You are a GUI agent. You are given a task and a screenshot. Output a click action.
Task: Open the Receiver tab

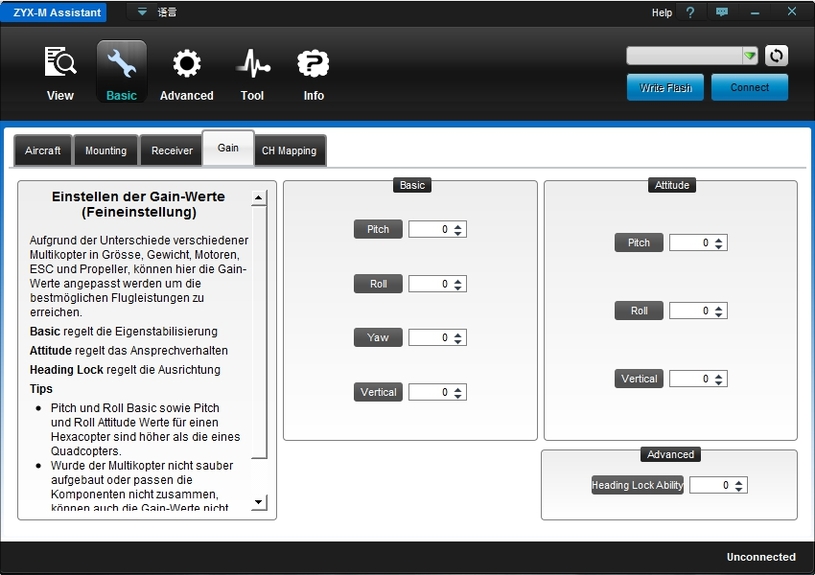click(x=172, y=151)
